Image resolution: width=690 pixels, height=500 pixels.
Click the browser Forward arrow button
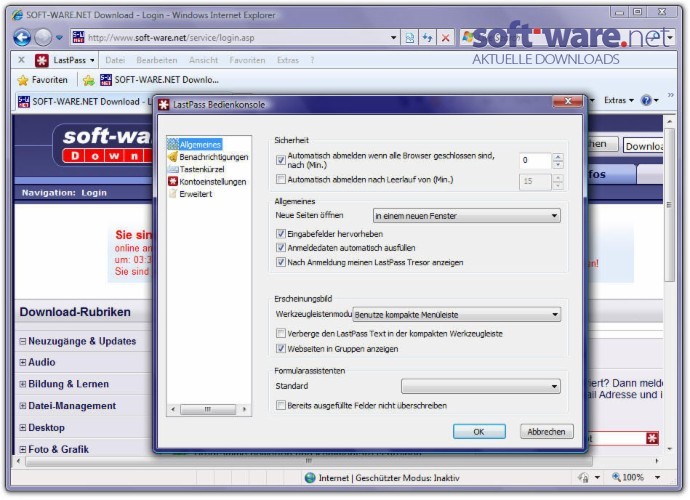(x=43, y=38)
